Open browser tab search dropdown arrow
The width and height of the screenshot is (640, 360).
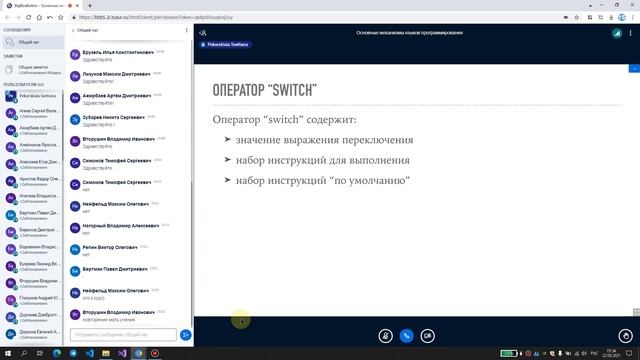click(x=590, y=6)
